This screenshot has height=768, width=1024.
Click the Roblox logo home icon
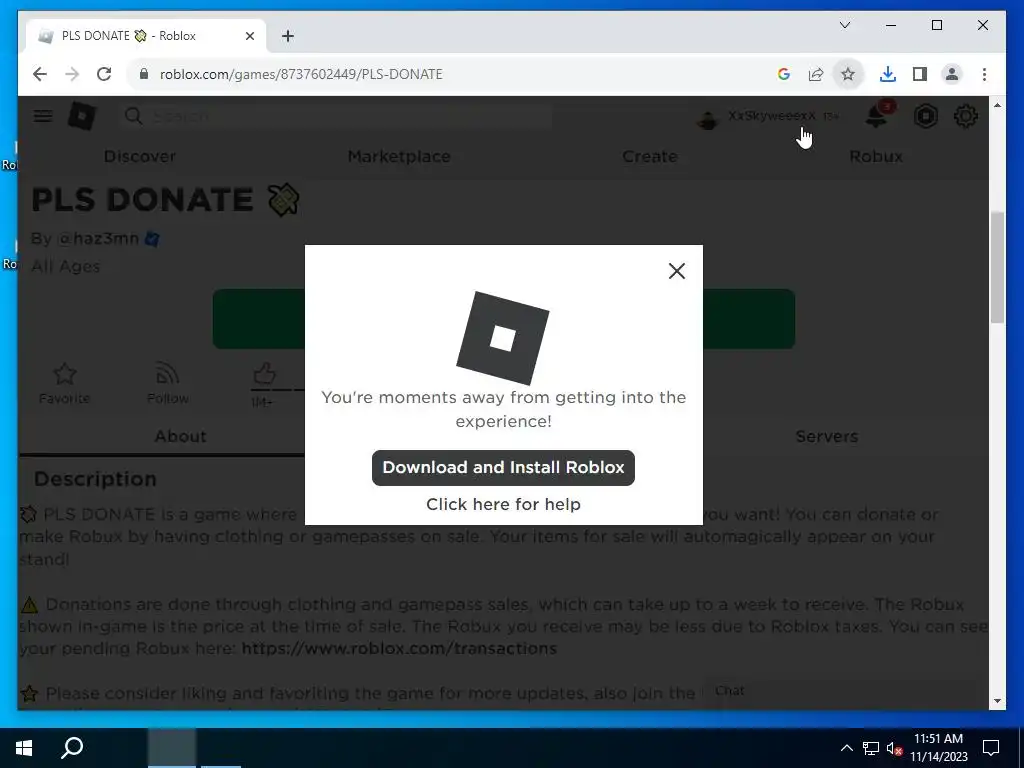[82, 116]
